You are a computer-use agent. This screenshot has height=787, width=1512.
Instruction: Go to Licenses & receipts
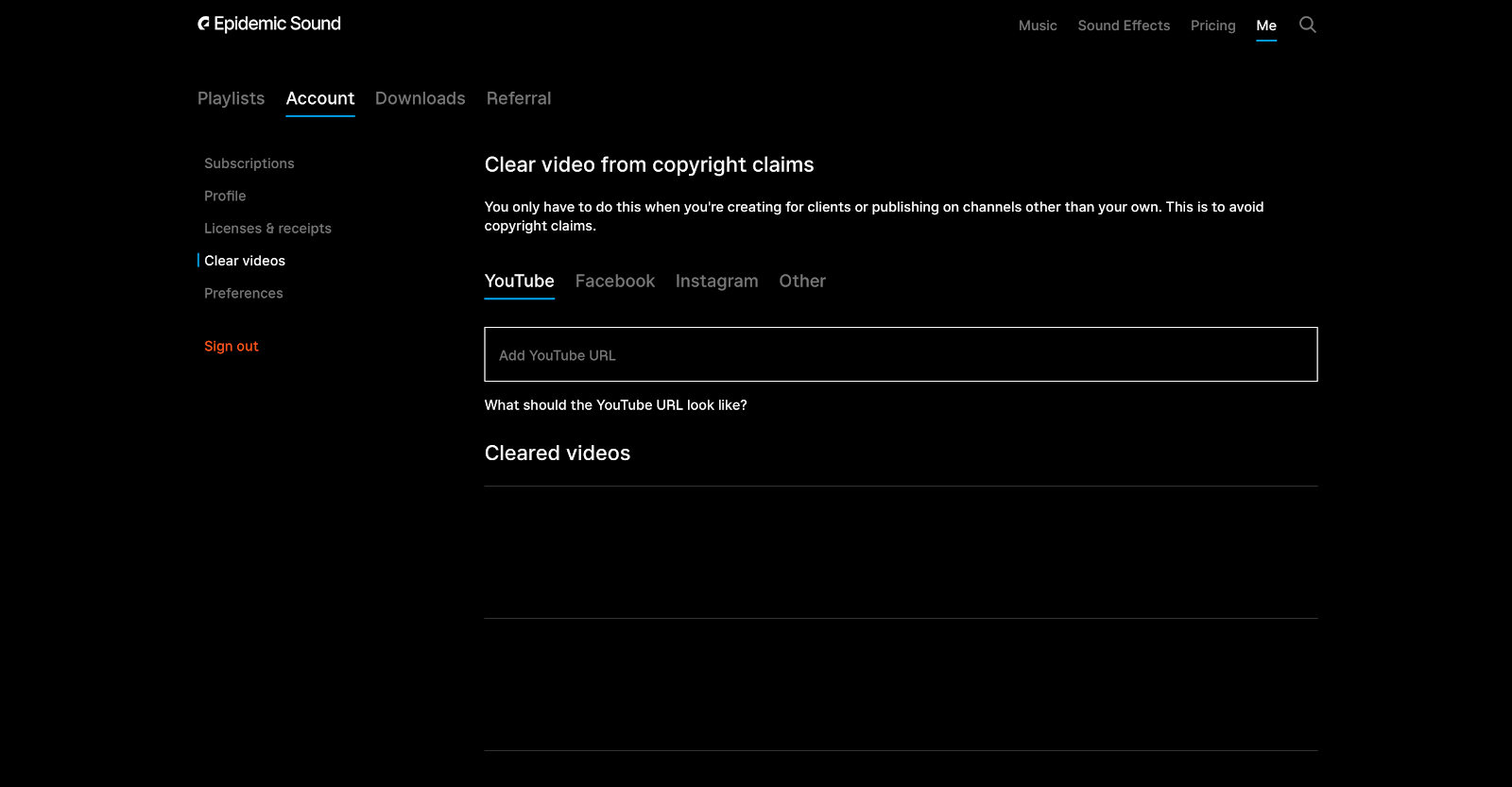[267, 229]
